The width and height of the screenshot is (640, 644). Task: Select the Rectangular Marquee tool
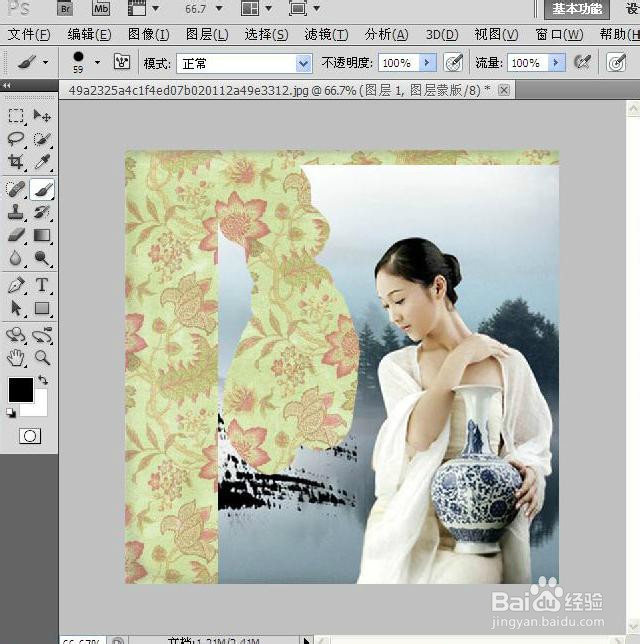point(16,116)
